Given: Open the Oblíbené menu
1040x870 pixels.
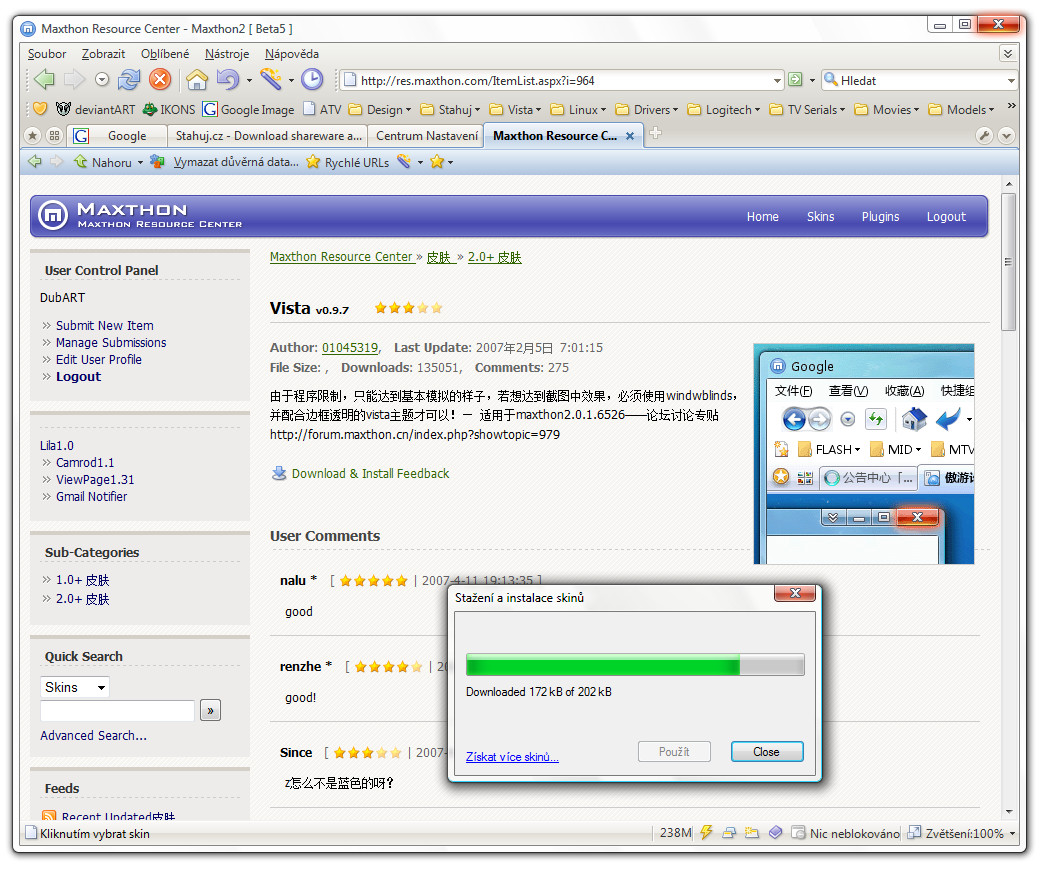Looking at the screenshot, I should click(x=164, y=54).
